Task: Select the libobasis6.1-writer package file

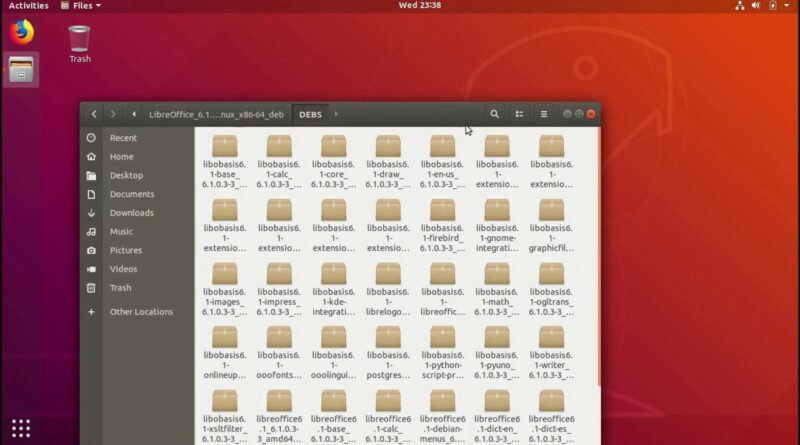Action: 552,352
